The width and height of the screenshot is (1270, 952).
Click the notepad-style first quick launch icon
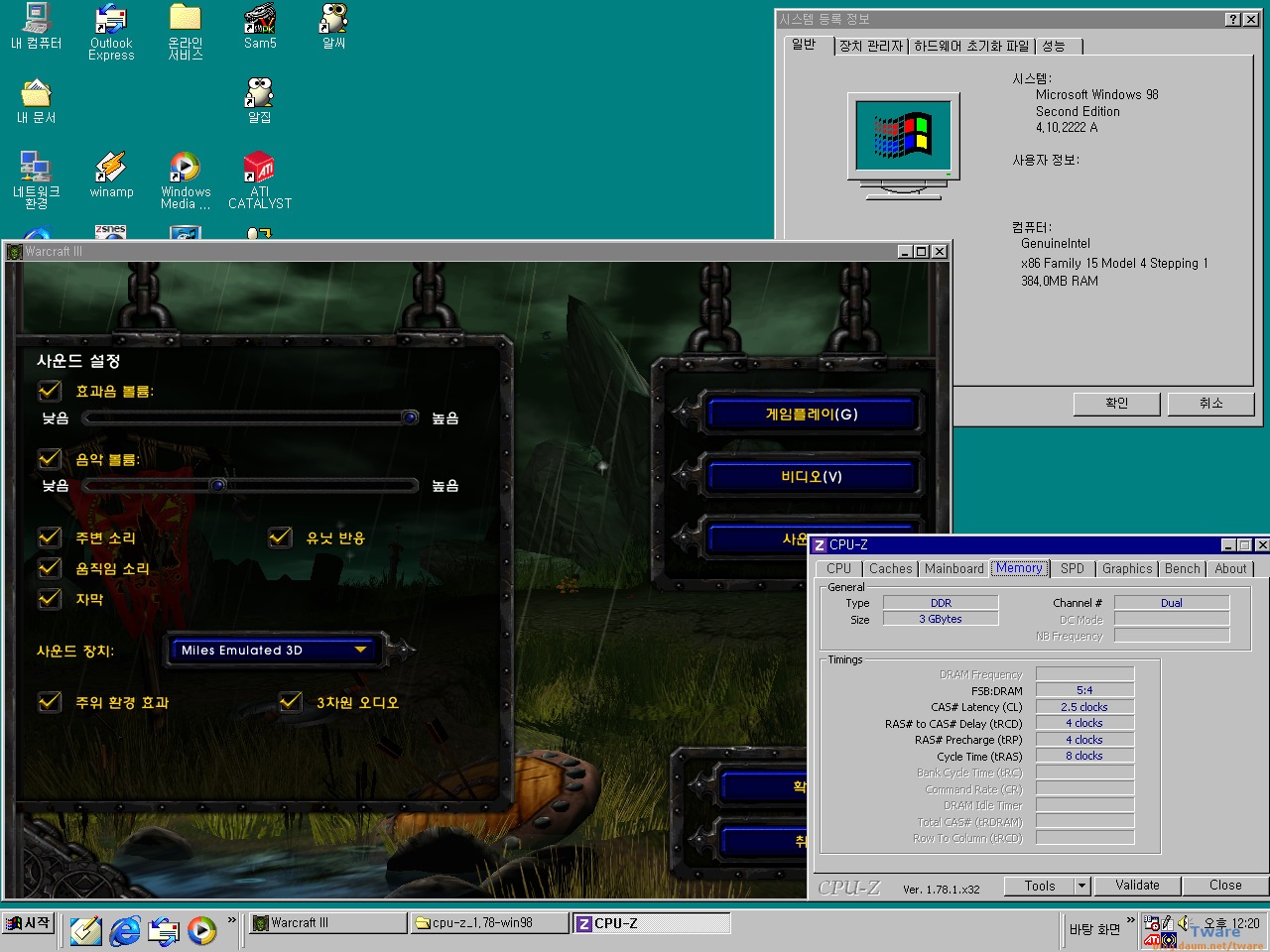[85, 930]
